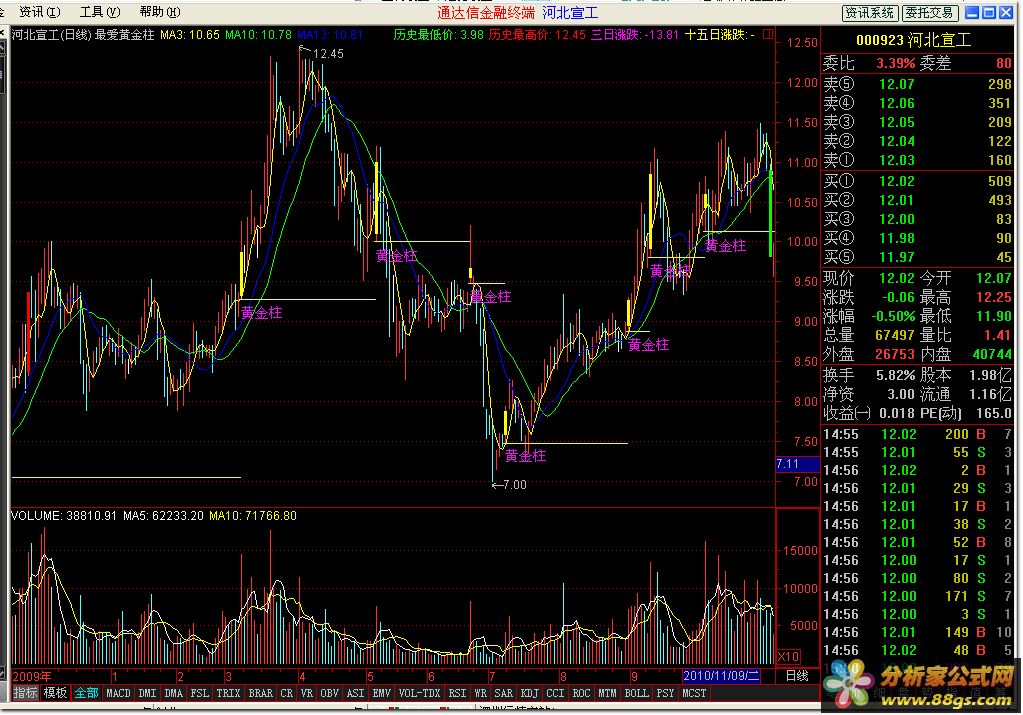This screenshot has width=1023, height=715.
Task: Click the 卖① 12.03 order row
Action: click(x=917, y=160)
